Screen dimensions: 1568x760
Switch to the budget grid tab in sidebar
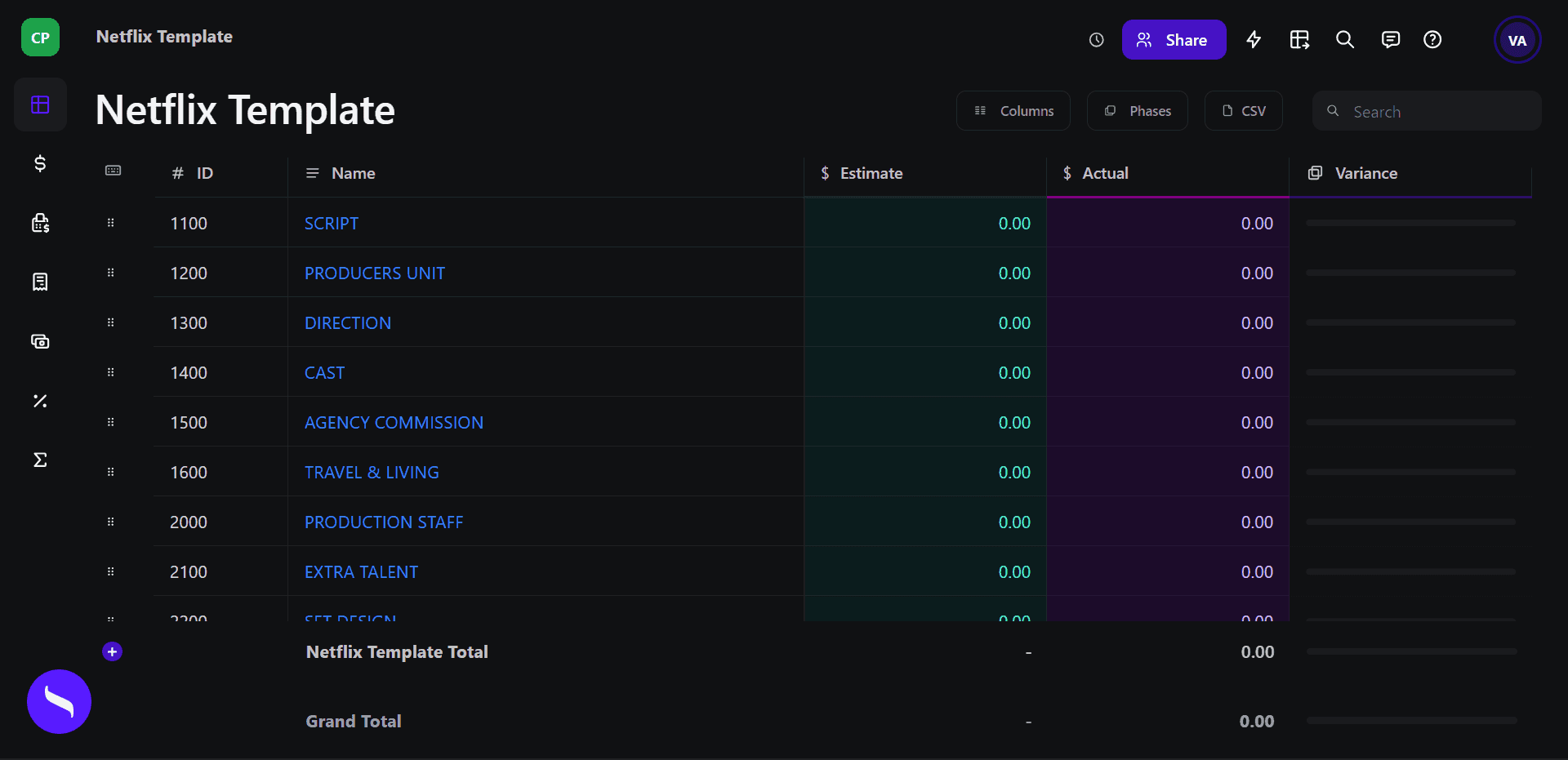point(40,104)
